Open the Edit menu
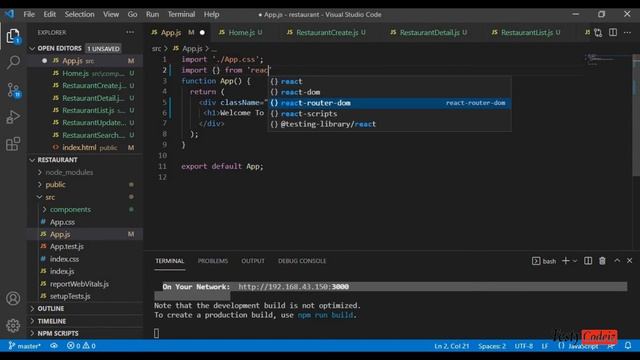 [49, 14]
